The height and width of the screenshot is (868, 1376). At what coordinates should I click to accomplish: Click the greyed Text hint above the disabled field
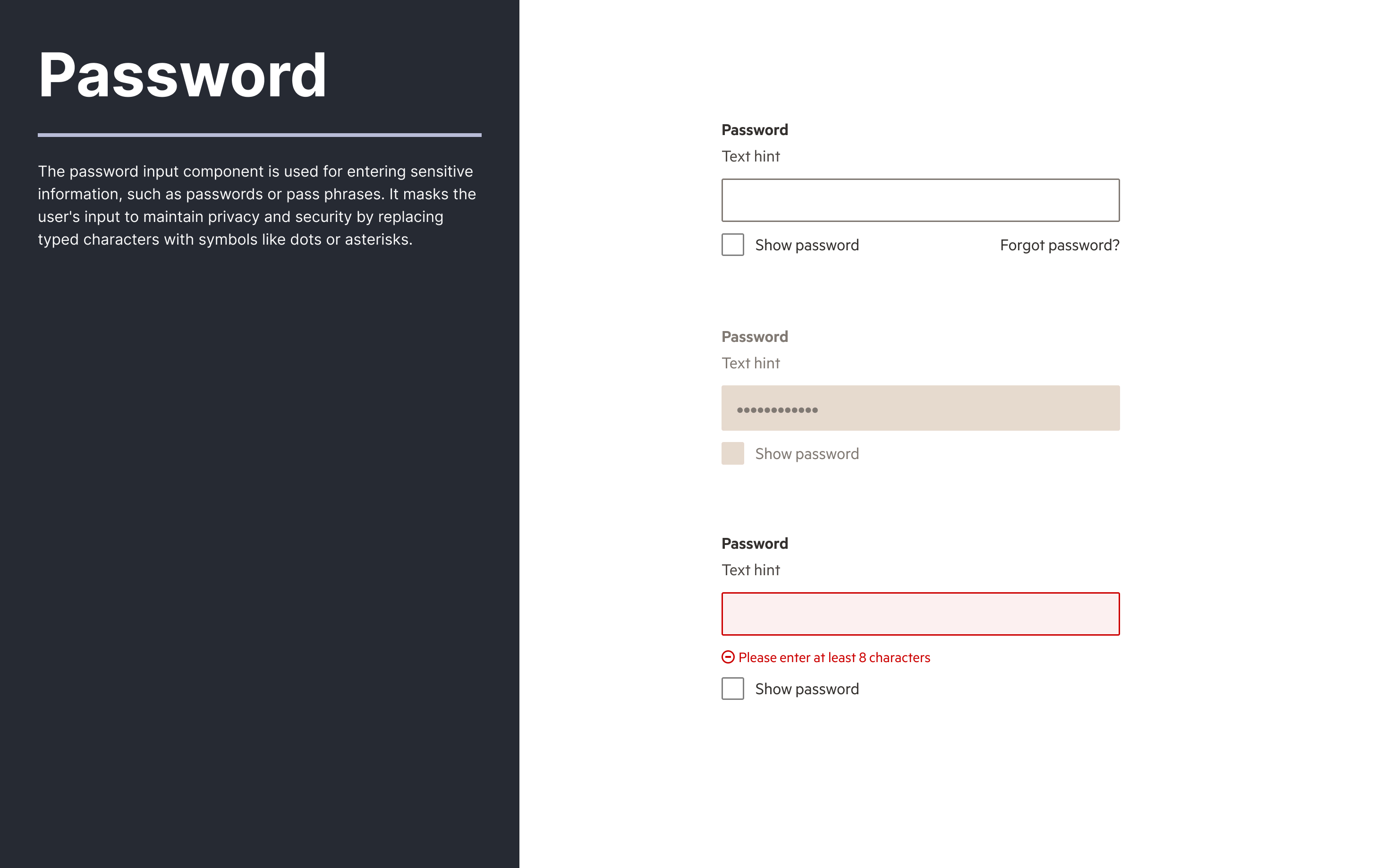point(750,364)
